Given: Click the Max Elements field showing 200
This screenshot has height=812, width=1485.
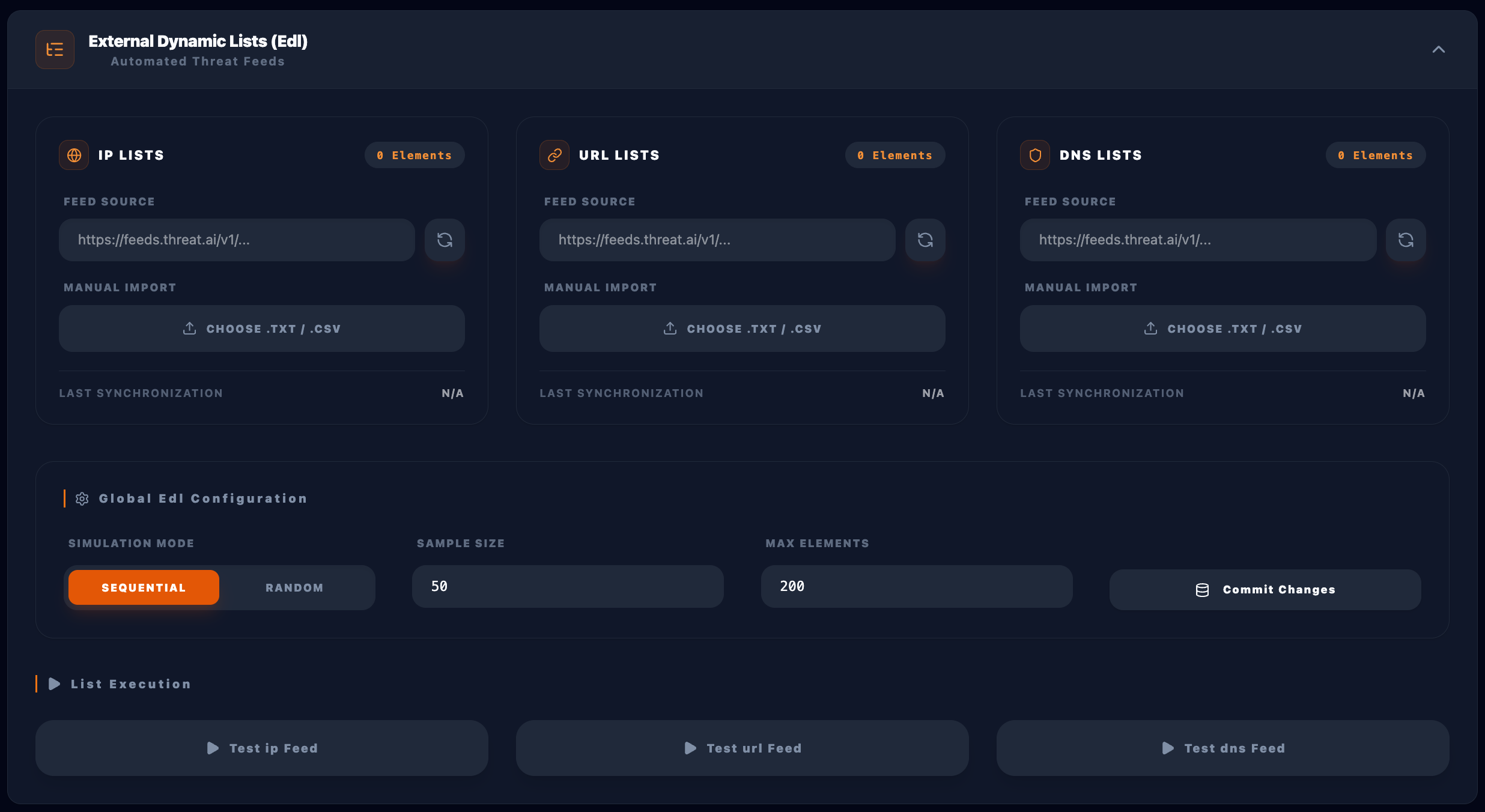Looking at the screenshot, I should [917, 586].
